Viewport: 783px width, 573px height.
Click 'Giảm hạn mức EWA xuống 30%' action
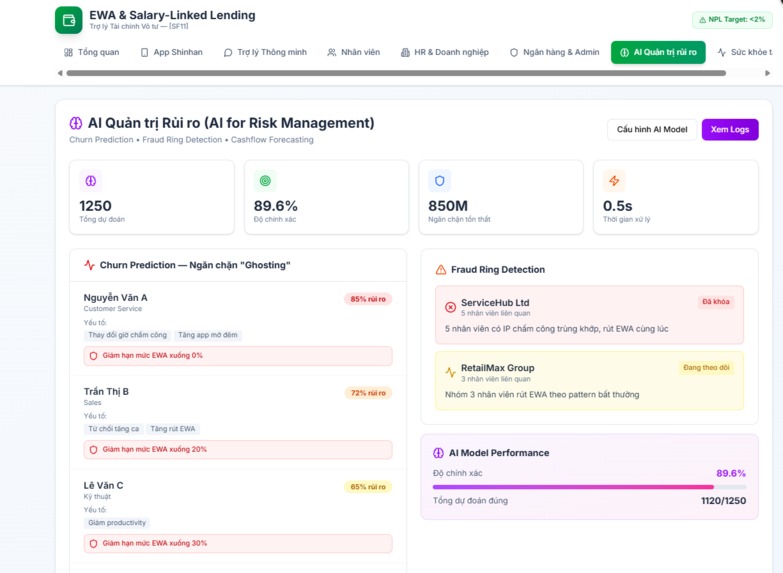point(238,544)
